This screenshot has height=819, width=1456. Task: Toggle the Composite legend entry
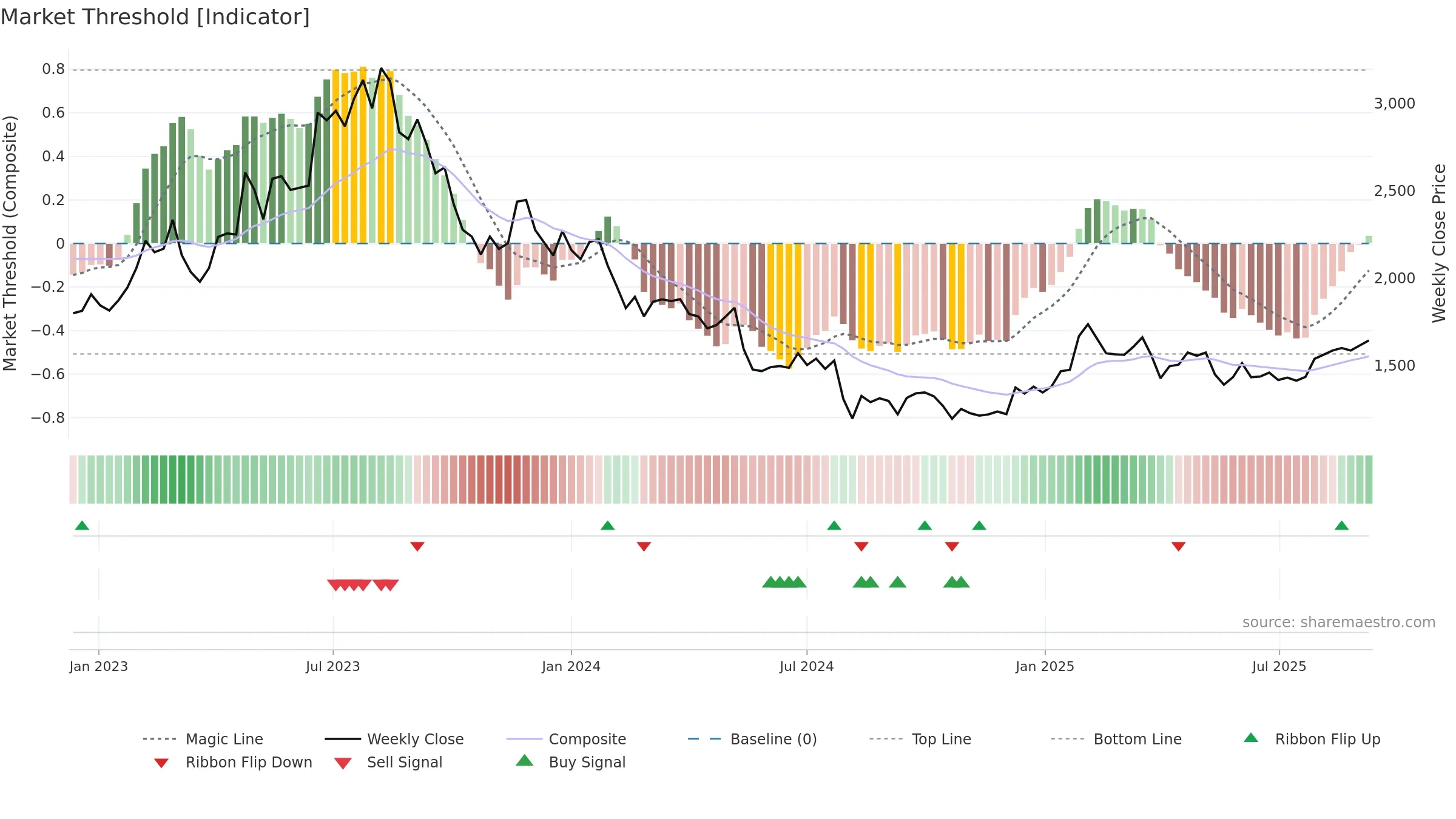click(x=566, y=739)
